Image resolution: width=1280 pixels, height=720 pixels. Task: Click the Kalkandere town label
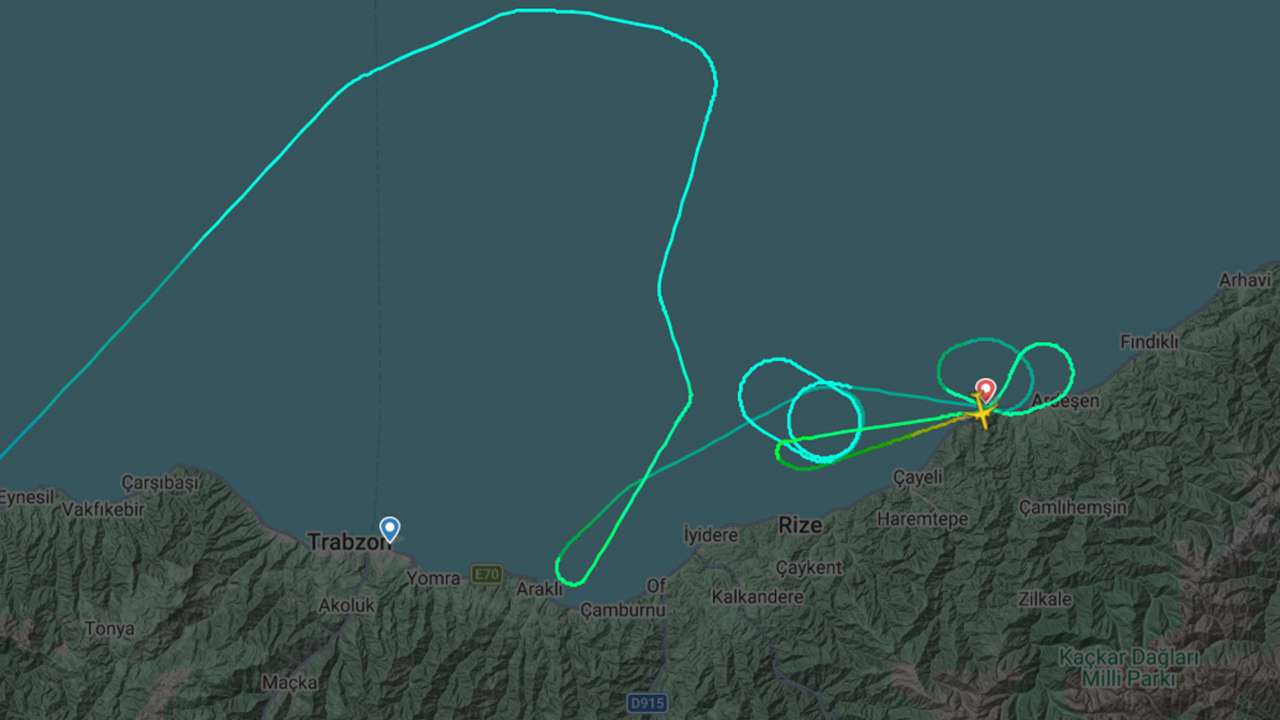tap(758, 597)
